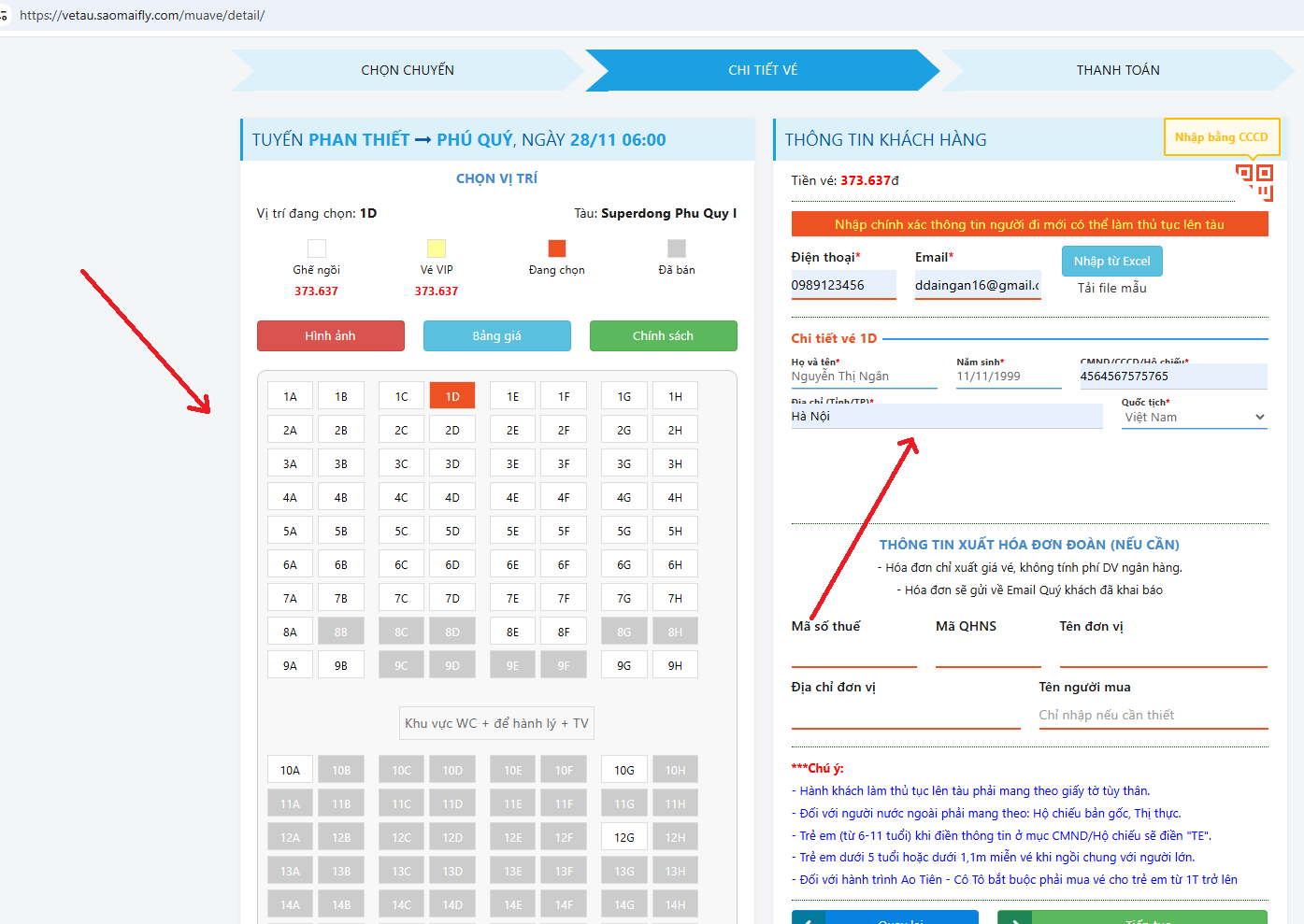This screenshot has height=924, width=1304.
Task: Download the sample file via Tải file mẫu
Action: coord(1111,288)
